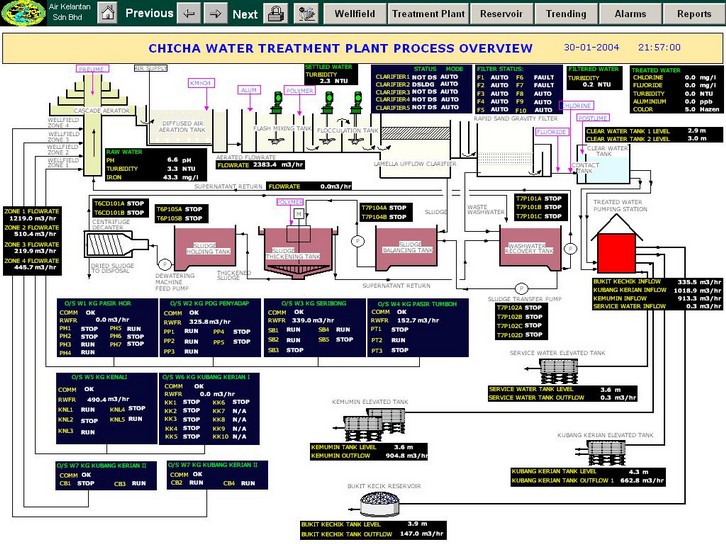Click the Kemumin Elevated Tank icon
Image resolution: width=726 pixels, height=544 pixels.
click(373, 423)
